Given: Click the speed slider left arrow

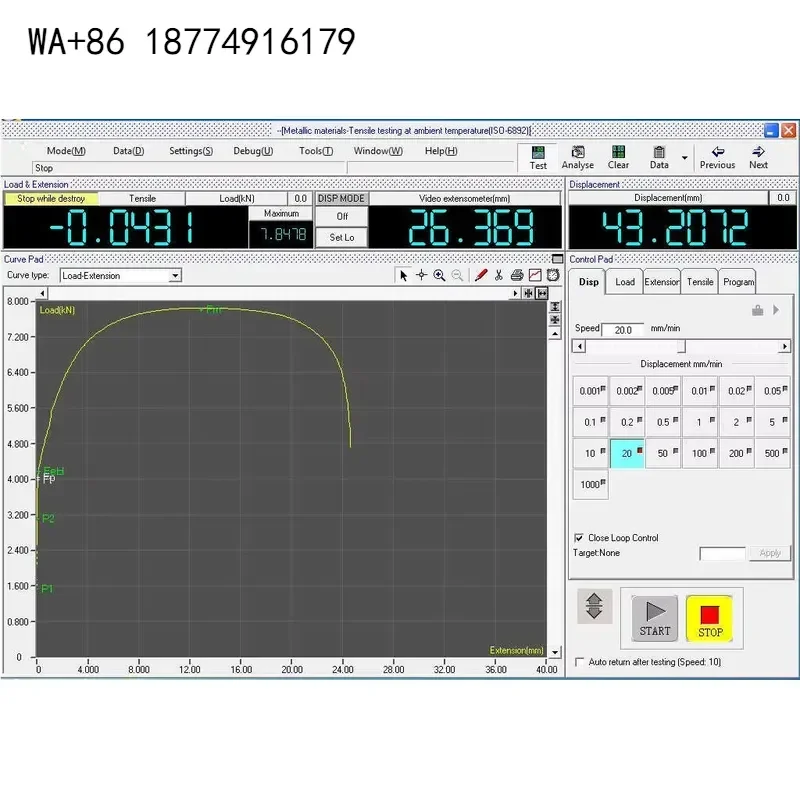Looking at the screenshot, I should click(579, 346).
